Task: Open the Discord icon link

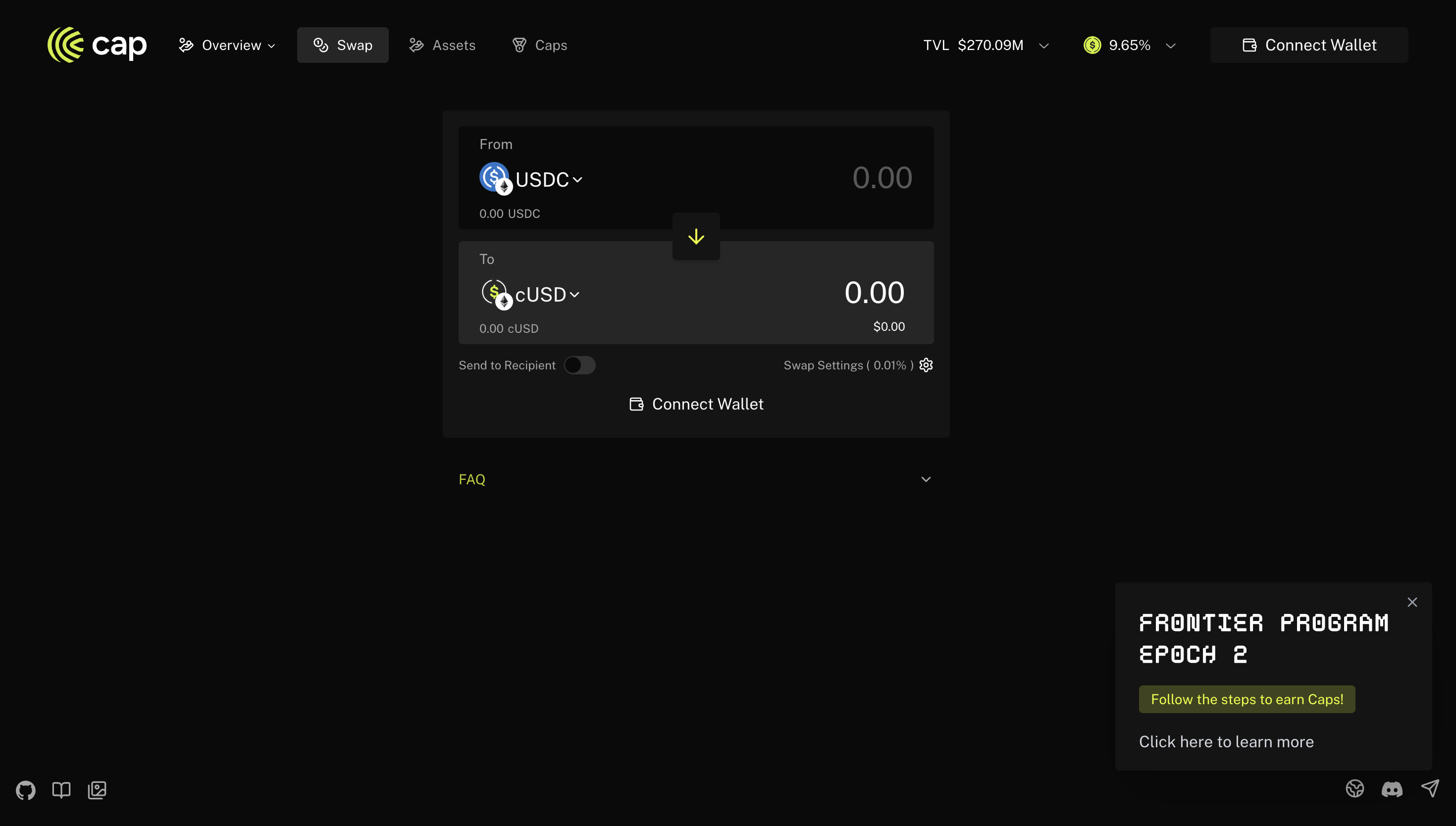Action: coord(1392,789)
